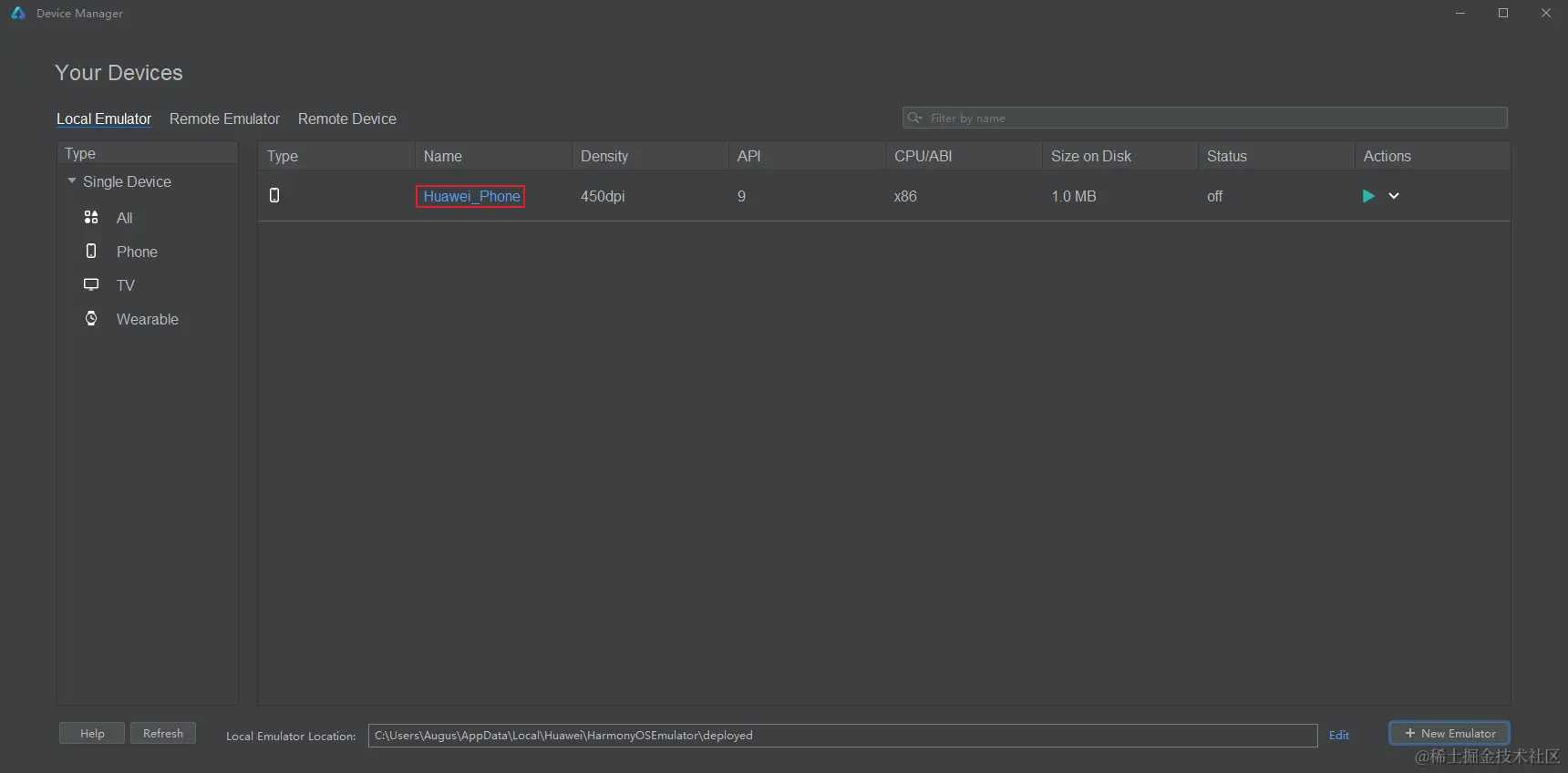Click the phone type icon in the Huawei_Phone row

pyautogui.click(x=274, y=195)
